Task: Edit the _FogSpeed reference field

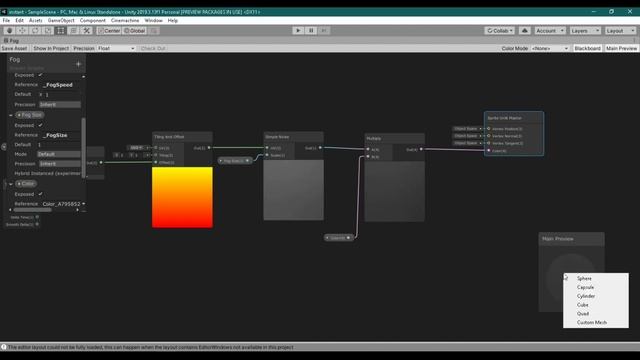Action: pos(60,85)
